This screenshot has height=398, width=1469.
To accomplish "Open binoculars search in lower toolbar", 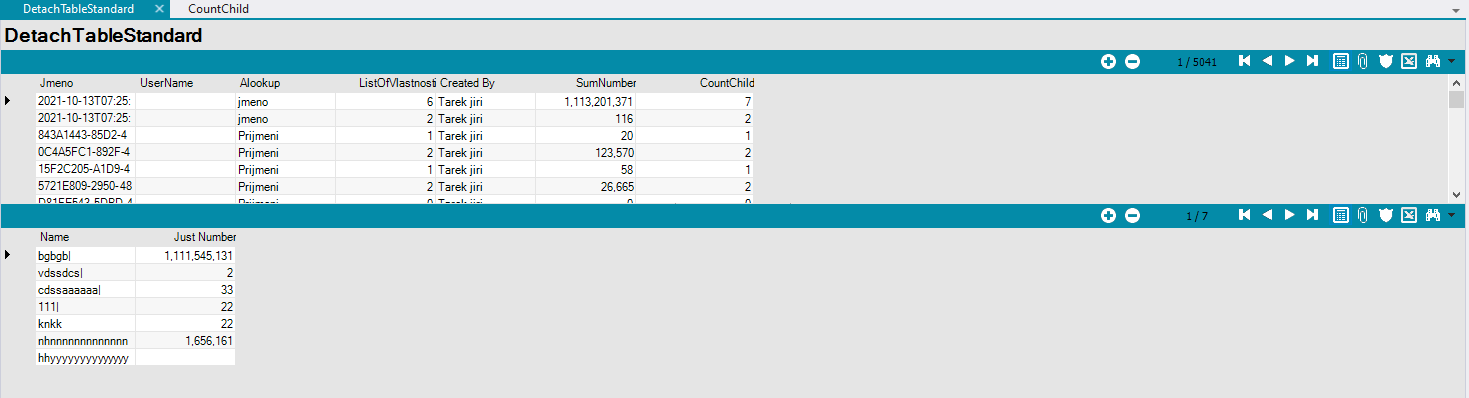I will click(x=1433, y=215).
